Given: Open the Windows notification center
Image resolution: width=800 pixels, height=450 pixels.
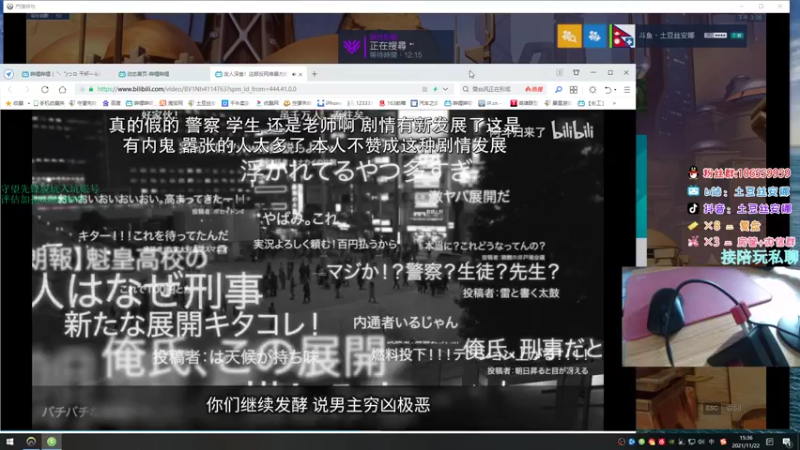Looking at the screenshot, I should pos(786,442).
